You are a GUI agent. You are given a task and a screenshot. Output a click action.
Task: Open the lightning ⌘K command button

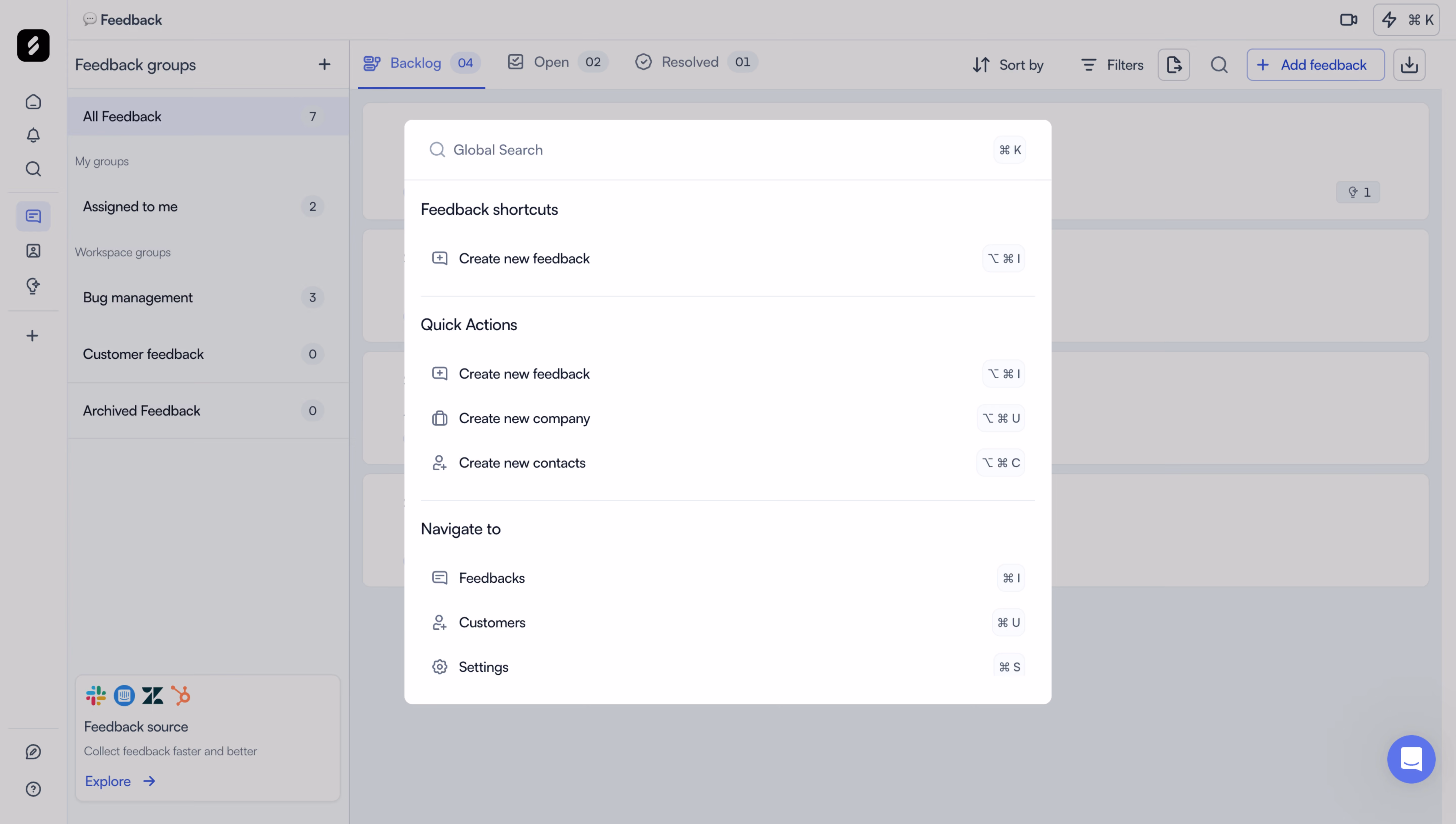[1406, 20]
